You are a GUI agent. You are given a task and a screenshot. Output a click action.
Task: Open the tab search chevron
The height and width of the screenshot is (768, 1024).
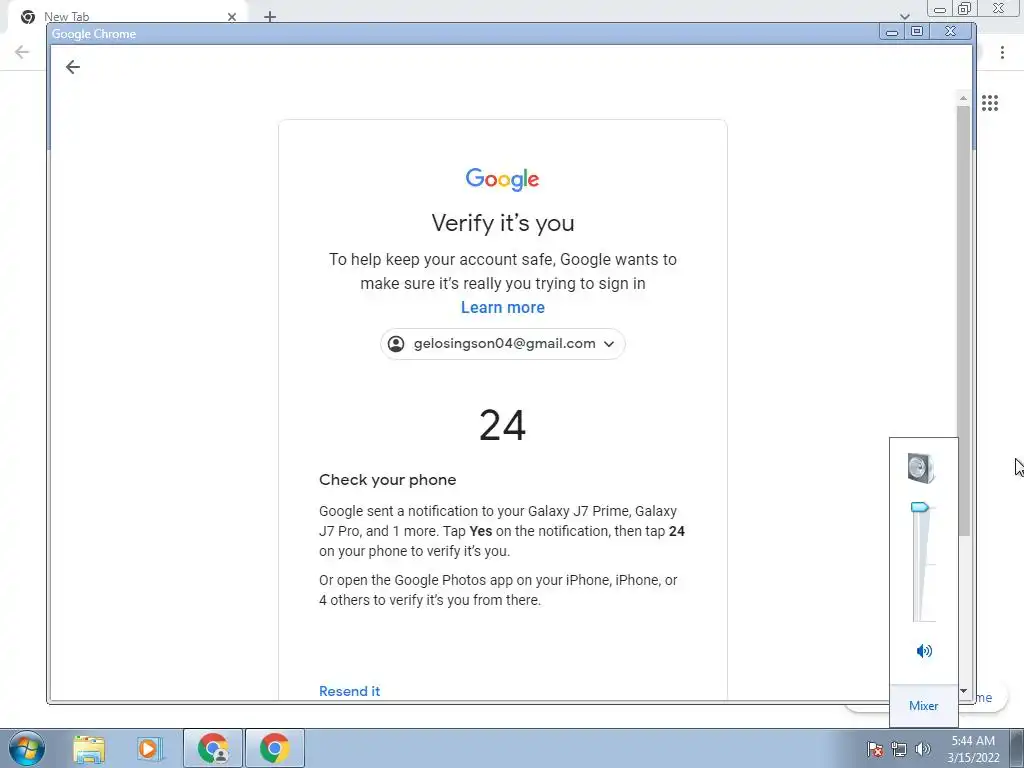[904, 16]
